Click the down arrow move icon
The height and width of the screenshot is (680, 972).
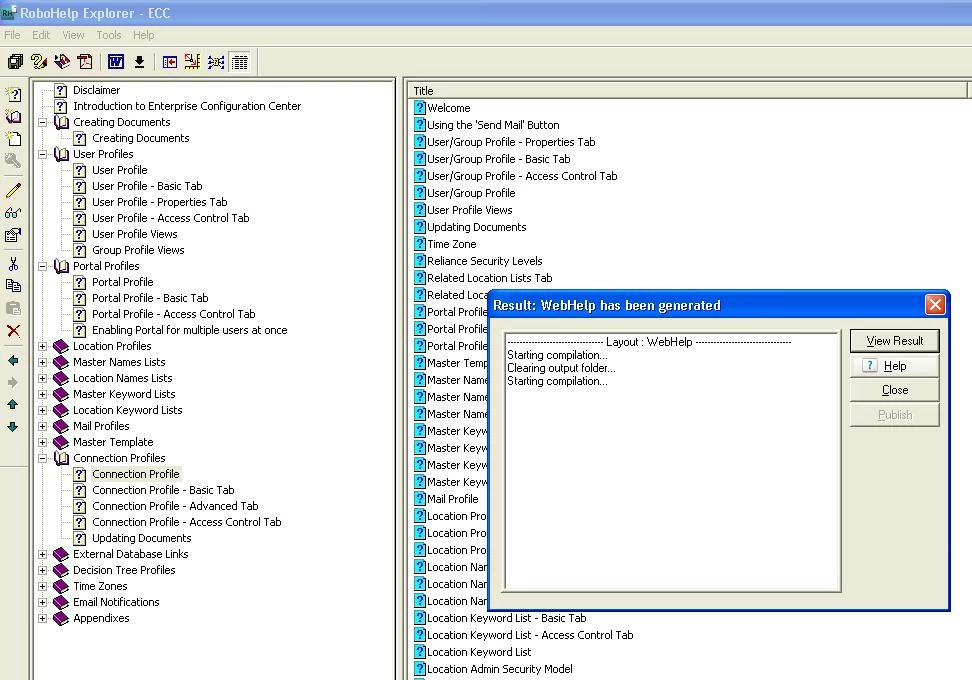click(x=13, y=426)
